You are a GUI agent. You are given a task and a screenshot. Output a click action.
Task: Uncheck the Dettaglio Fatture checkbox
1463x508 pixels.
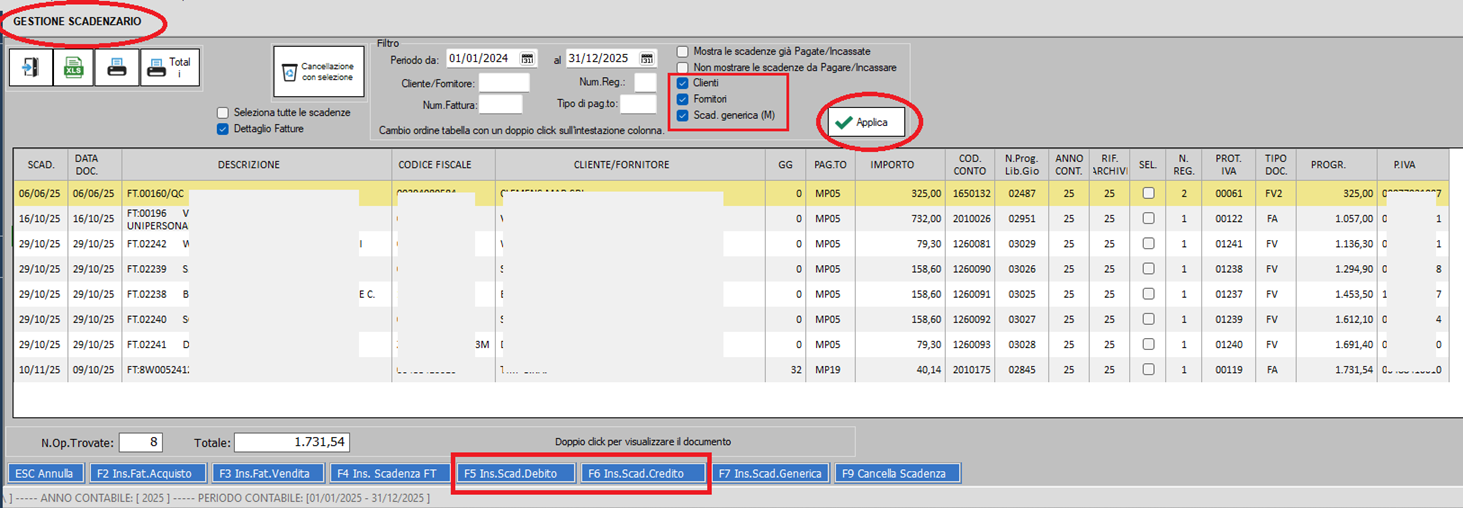(224, 128)
